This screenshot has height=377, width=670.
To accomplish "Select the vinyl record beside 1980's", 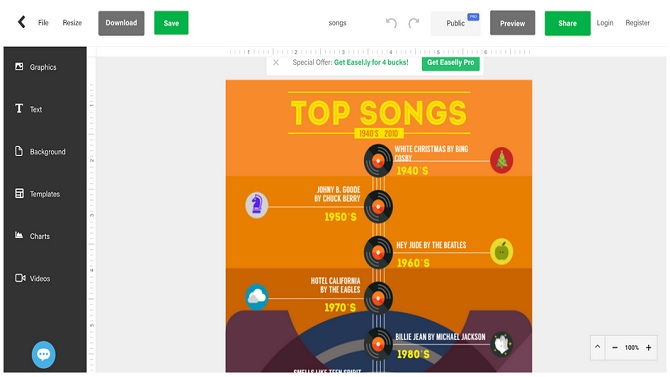I will (378, 344).
